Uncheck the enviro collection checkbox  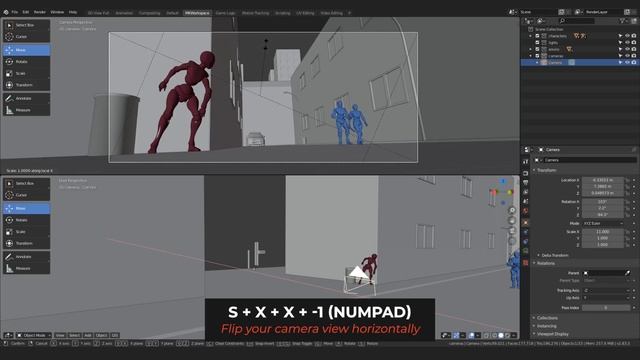tap(538, 49)
